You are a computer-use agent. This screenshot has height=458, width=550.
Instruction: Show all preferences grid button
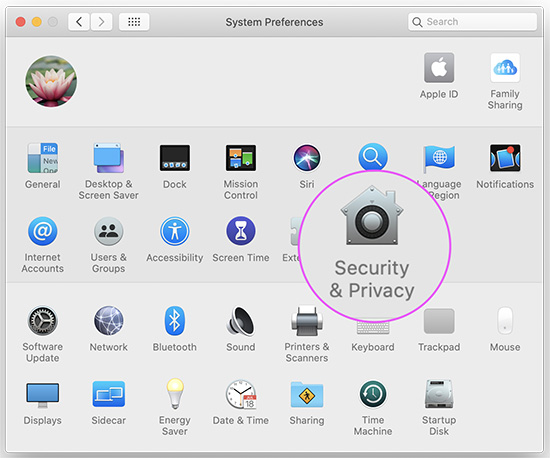(x=134, y=22)
